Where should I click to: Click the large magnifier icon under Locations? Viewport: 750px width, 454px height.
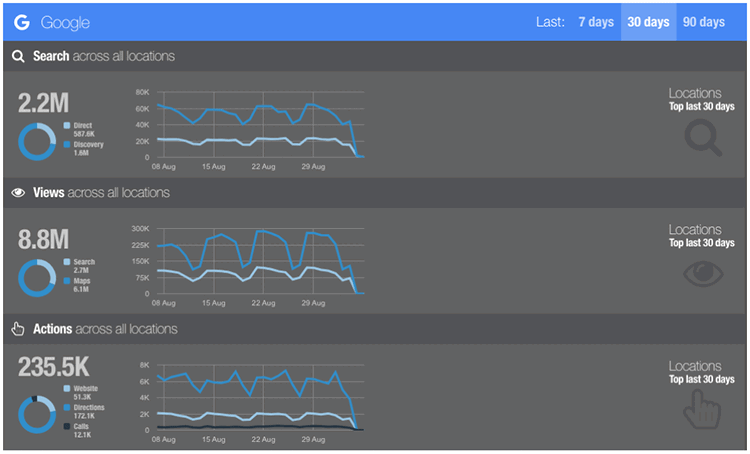(x=703, y=138)
